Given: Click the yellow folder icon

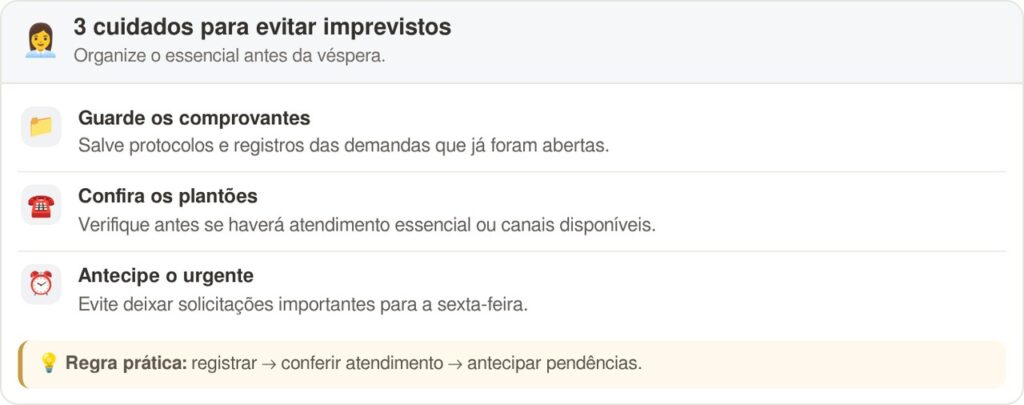Looking at the screenshot, I should pyautogui.click(x=41, y=127).
